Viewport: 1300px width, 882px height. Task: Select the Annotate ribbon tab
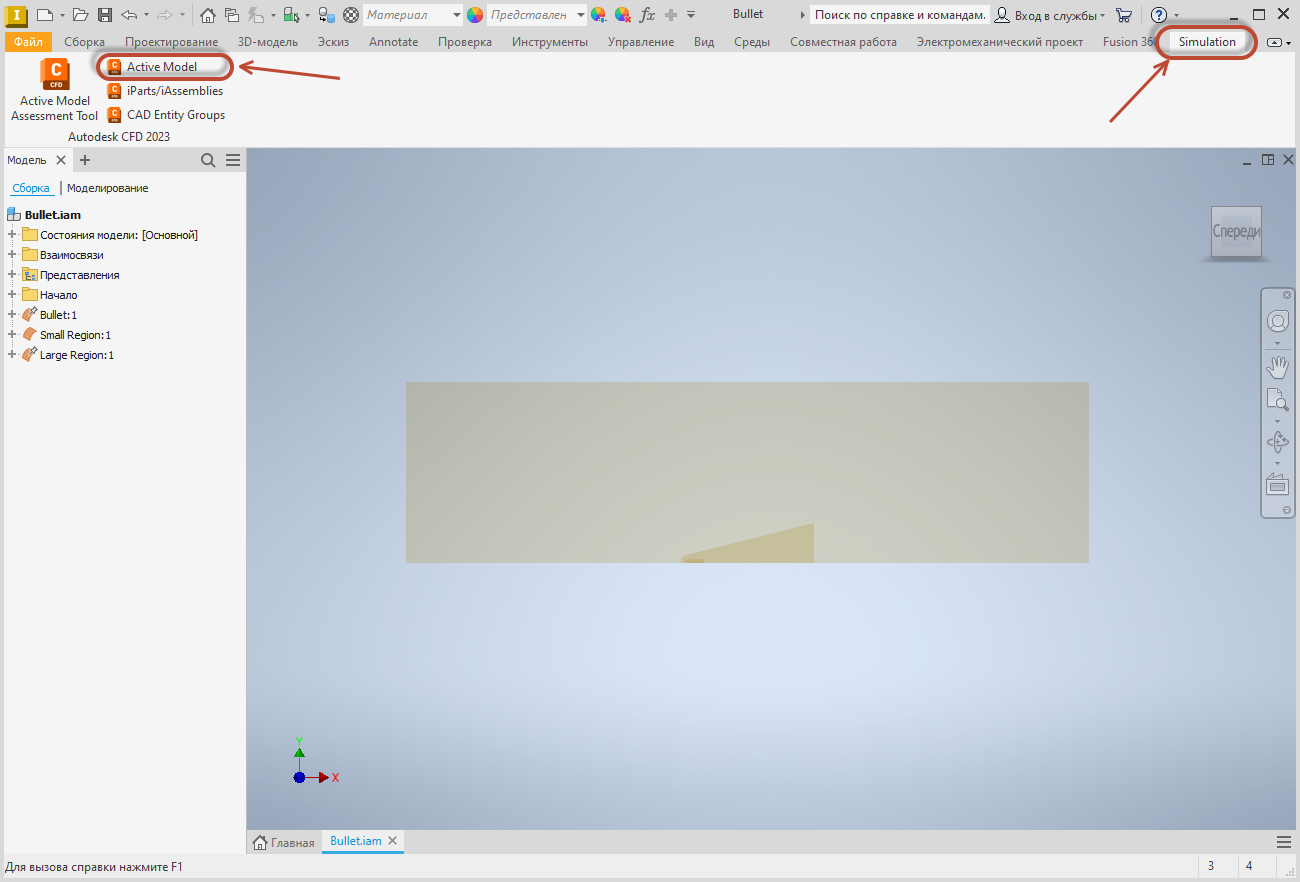coord(394,42)
